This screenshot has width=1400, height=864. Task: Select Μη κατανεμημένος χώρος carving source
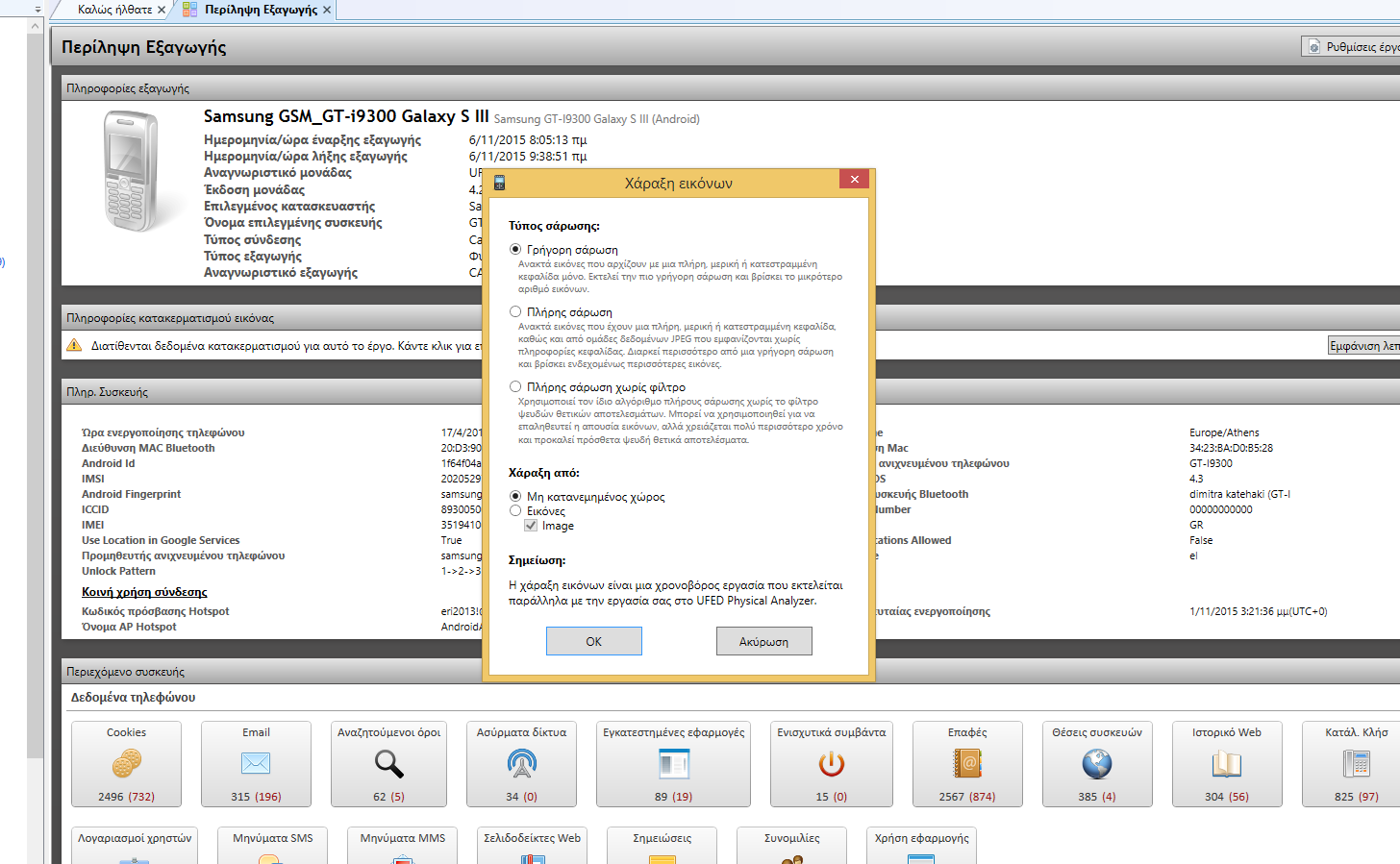pyautogui.click(x=515, y=496)
